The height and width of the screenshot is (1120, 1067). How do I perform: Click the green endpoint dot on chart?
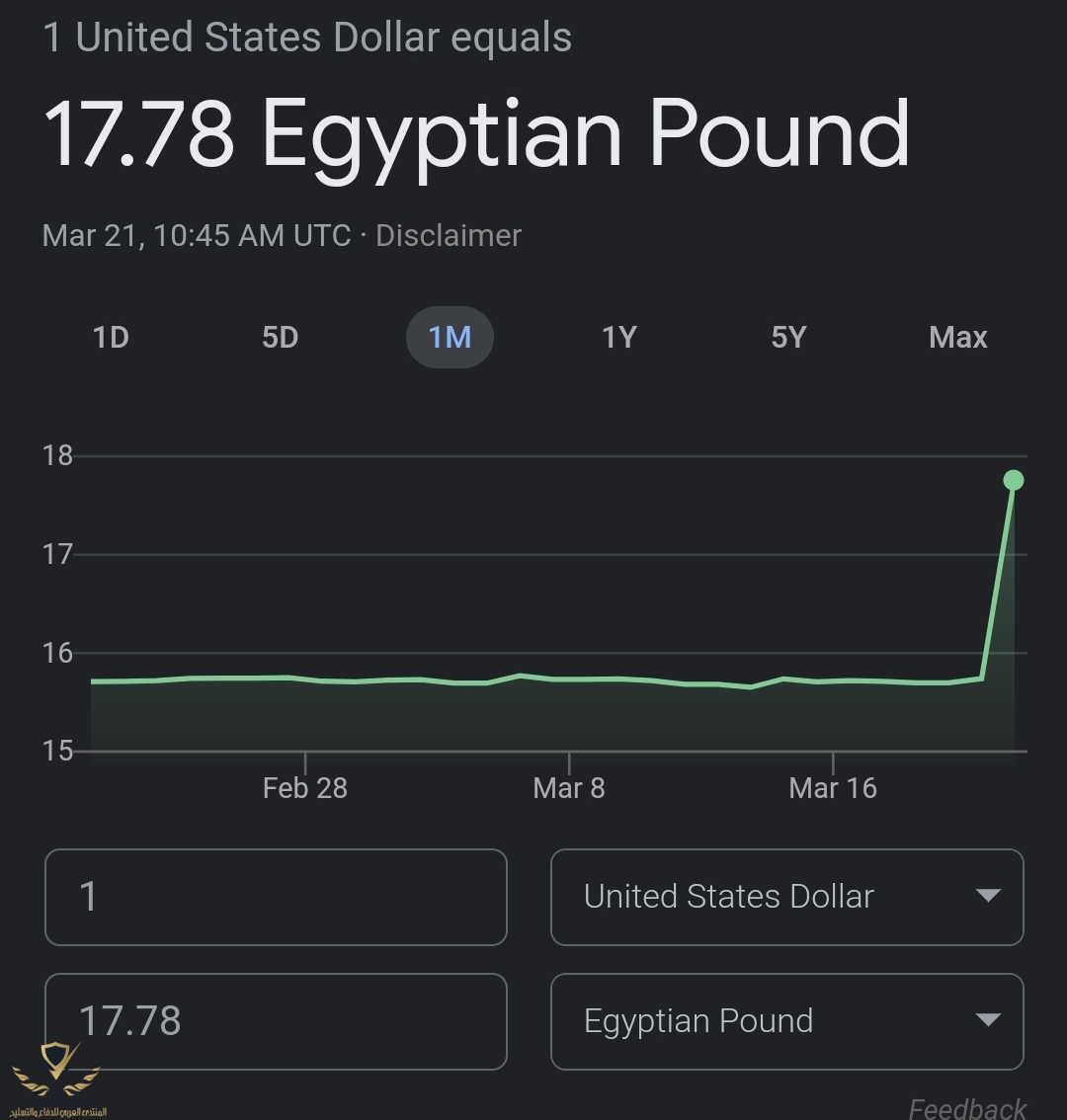point(1014,480)
